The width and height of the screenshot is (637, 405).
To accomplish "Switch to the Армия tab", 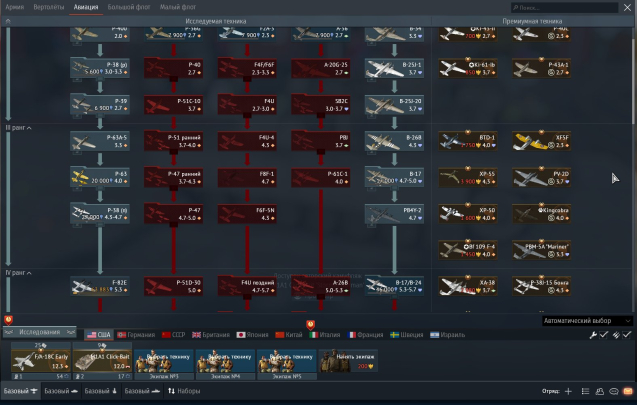I will coord(15,7).
